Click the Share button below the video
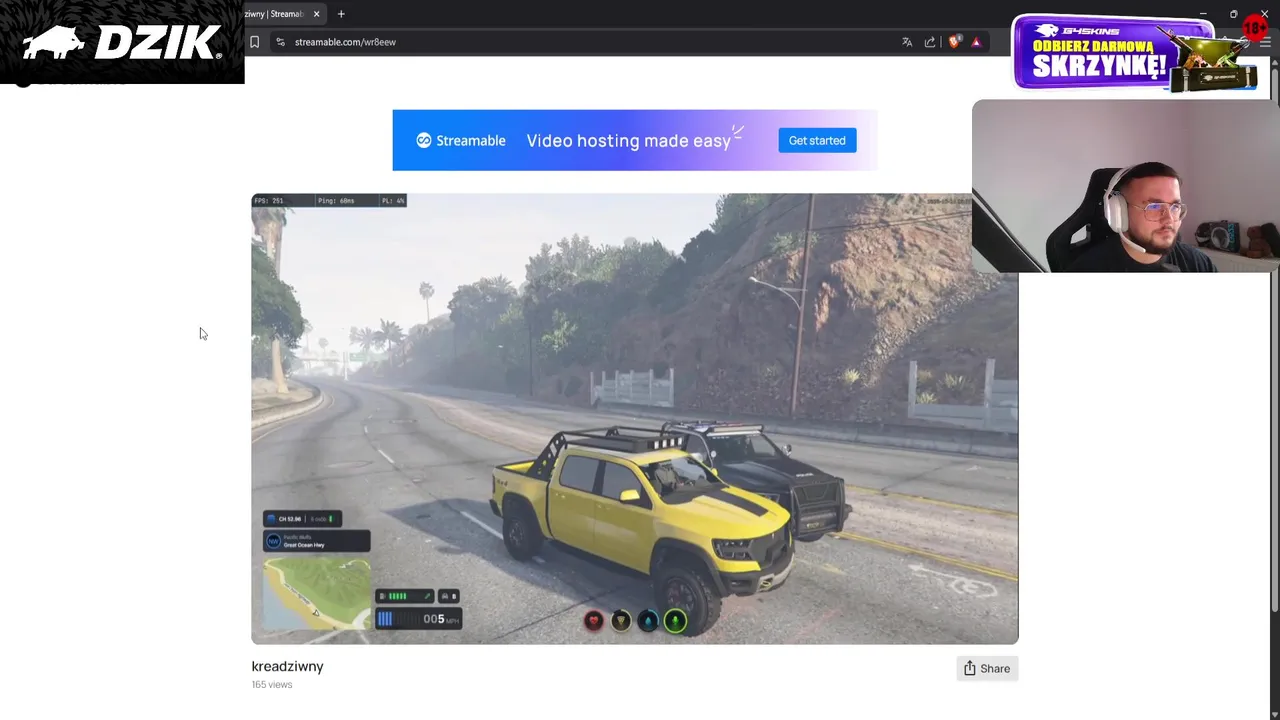The image size is (1280, 720). 987,668
